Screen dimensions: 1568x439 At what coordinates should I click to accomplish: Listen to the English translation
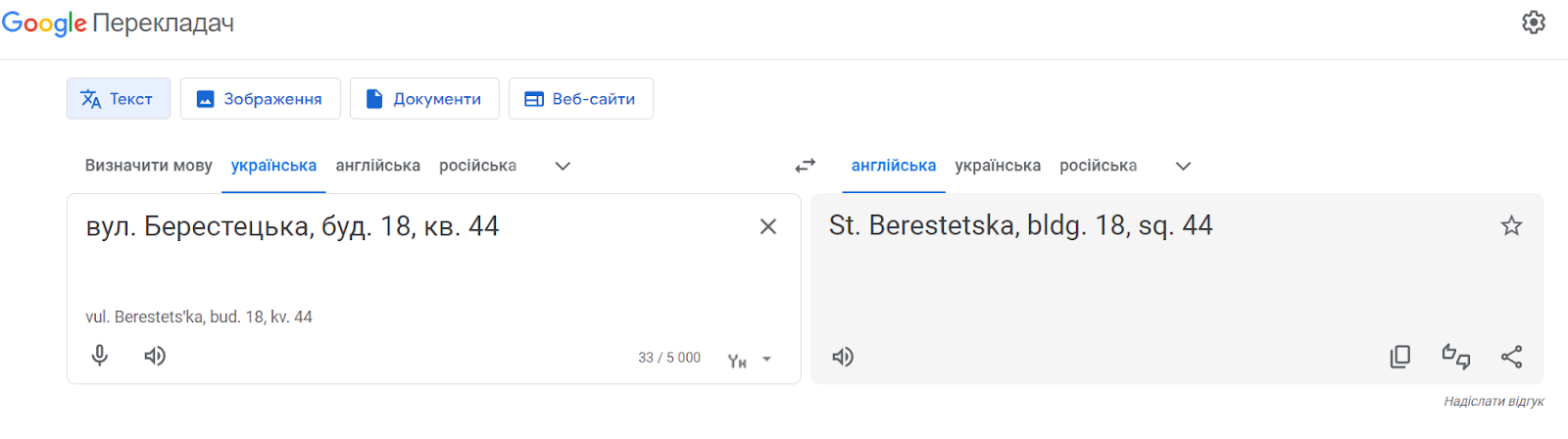click(843, 357)
